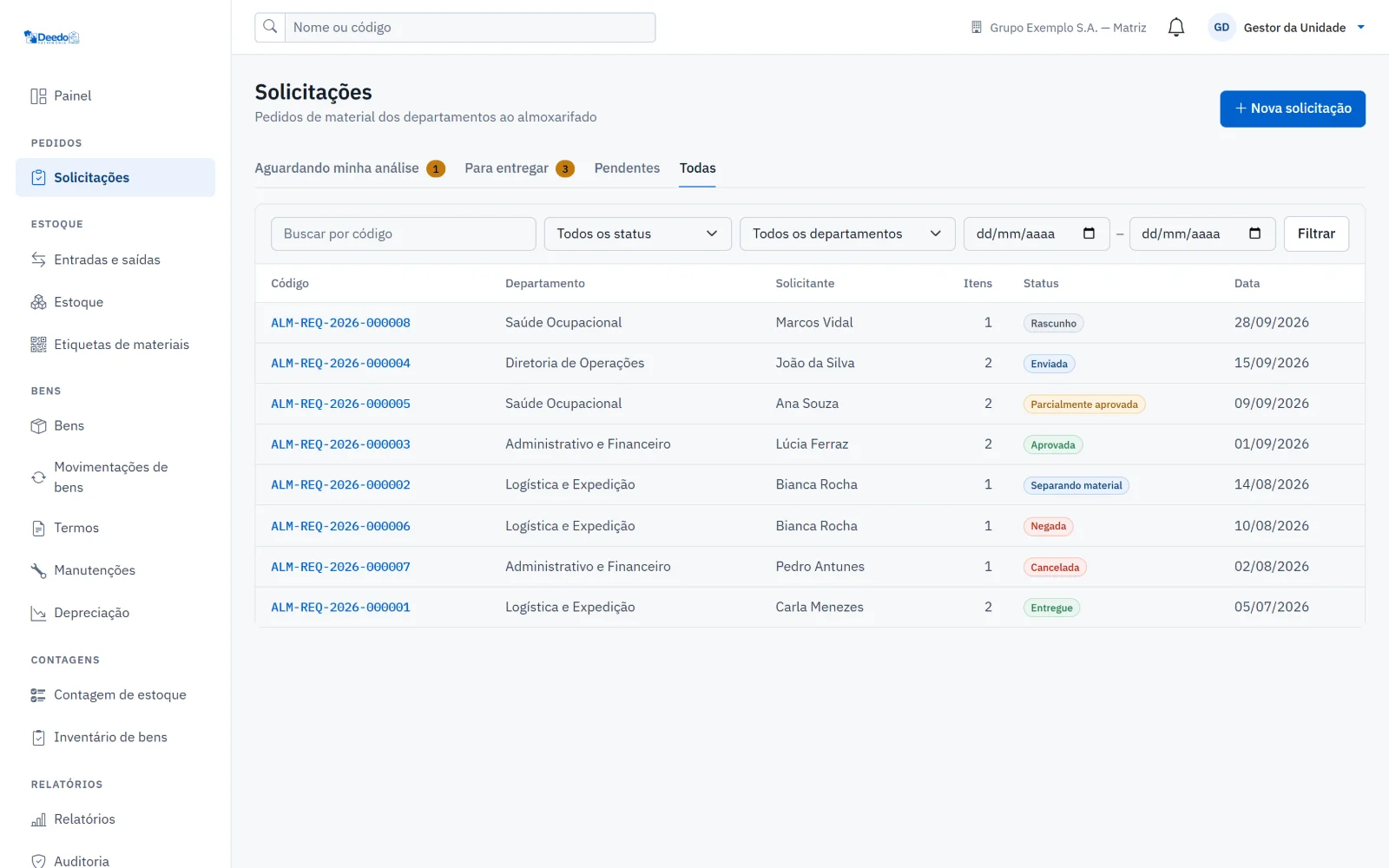Focus the Buscar por código field
1389x868 pixels.
click(x=404, y=233)
